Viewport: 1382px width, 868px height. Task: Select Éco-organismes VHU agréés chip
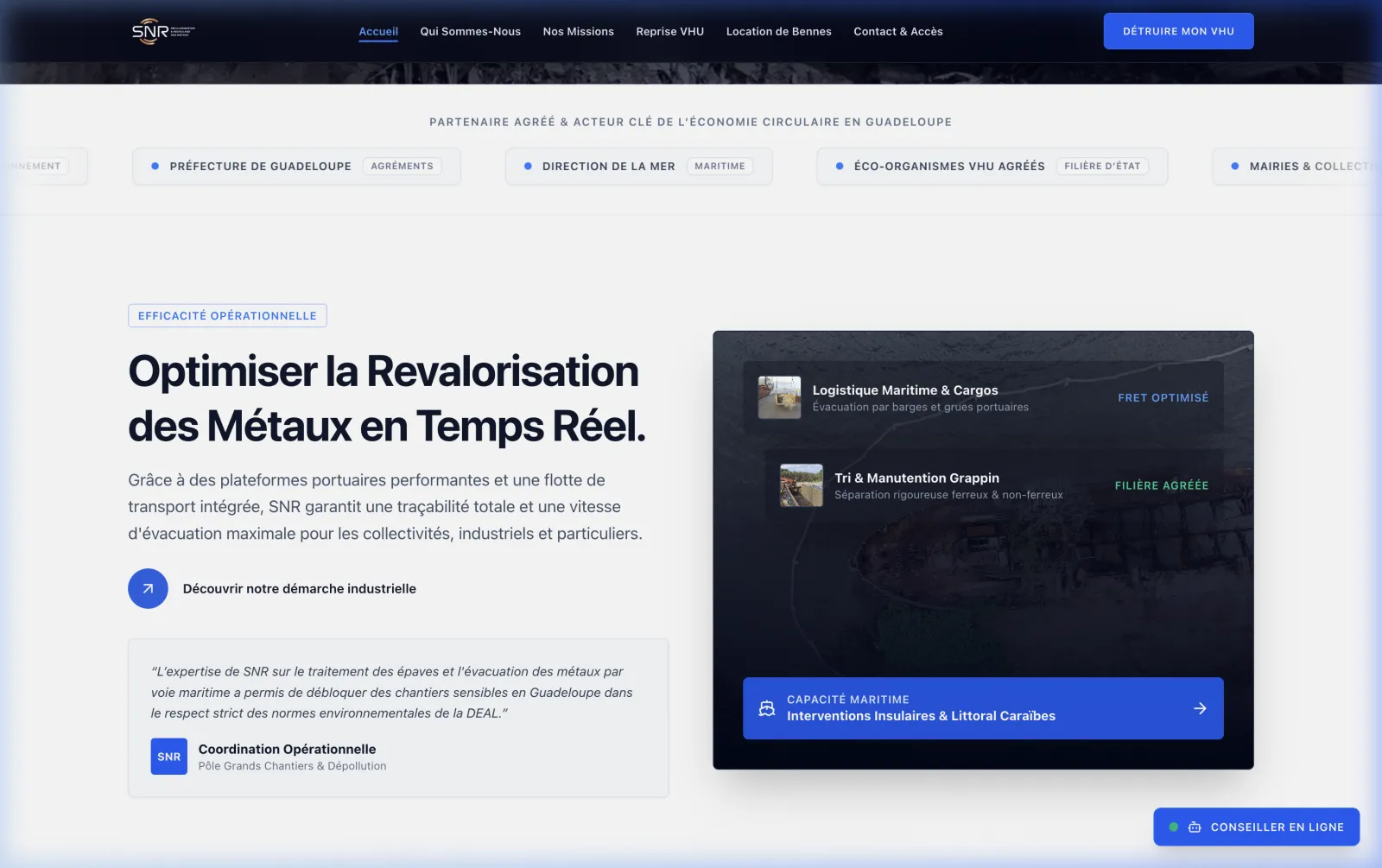coord(992,166)
